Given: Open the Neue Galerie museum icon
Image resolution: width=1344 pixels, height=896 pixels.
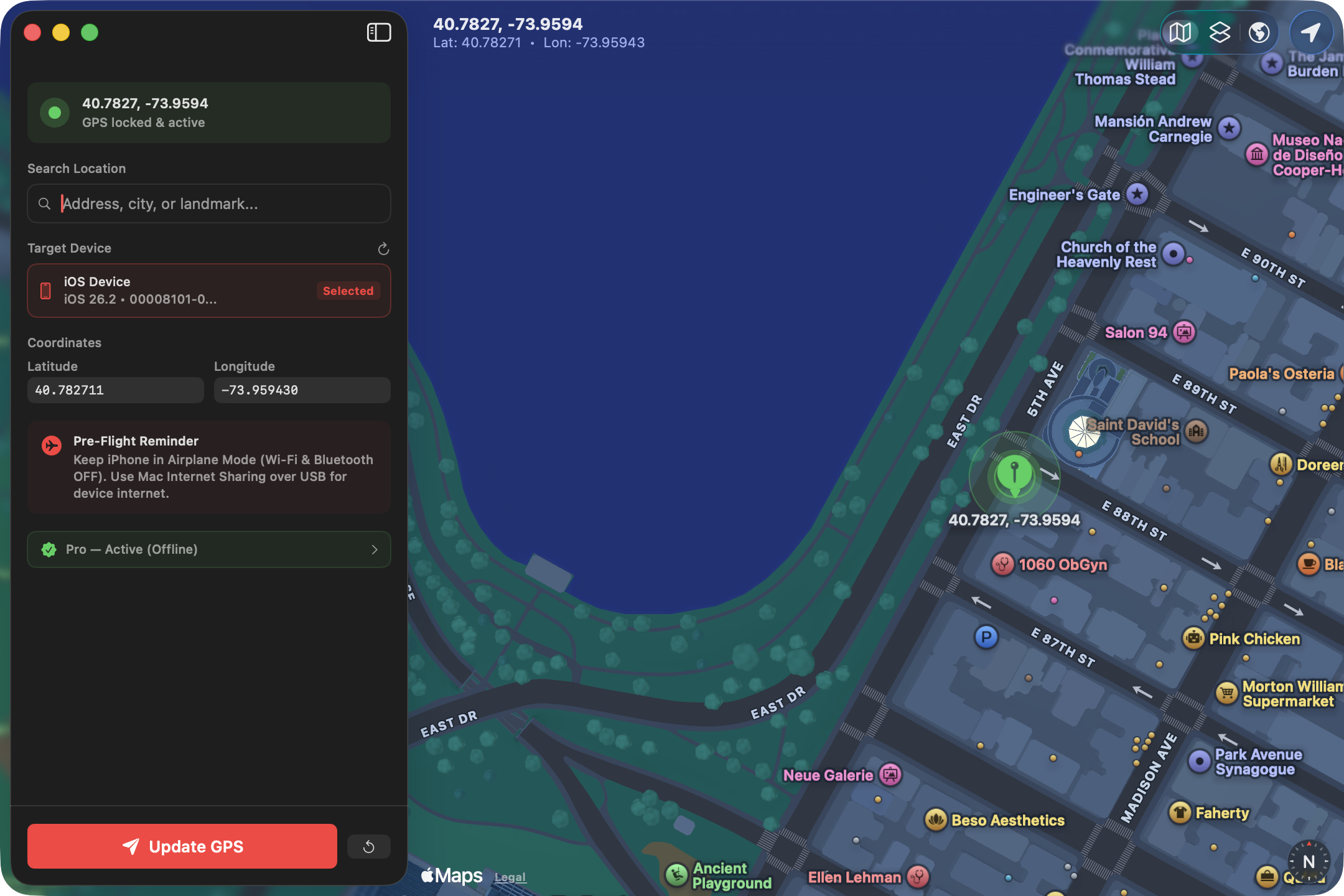Looking at the screenshot, I should click(x=890, y=775).
